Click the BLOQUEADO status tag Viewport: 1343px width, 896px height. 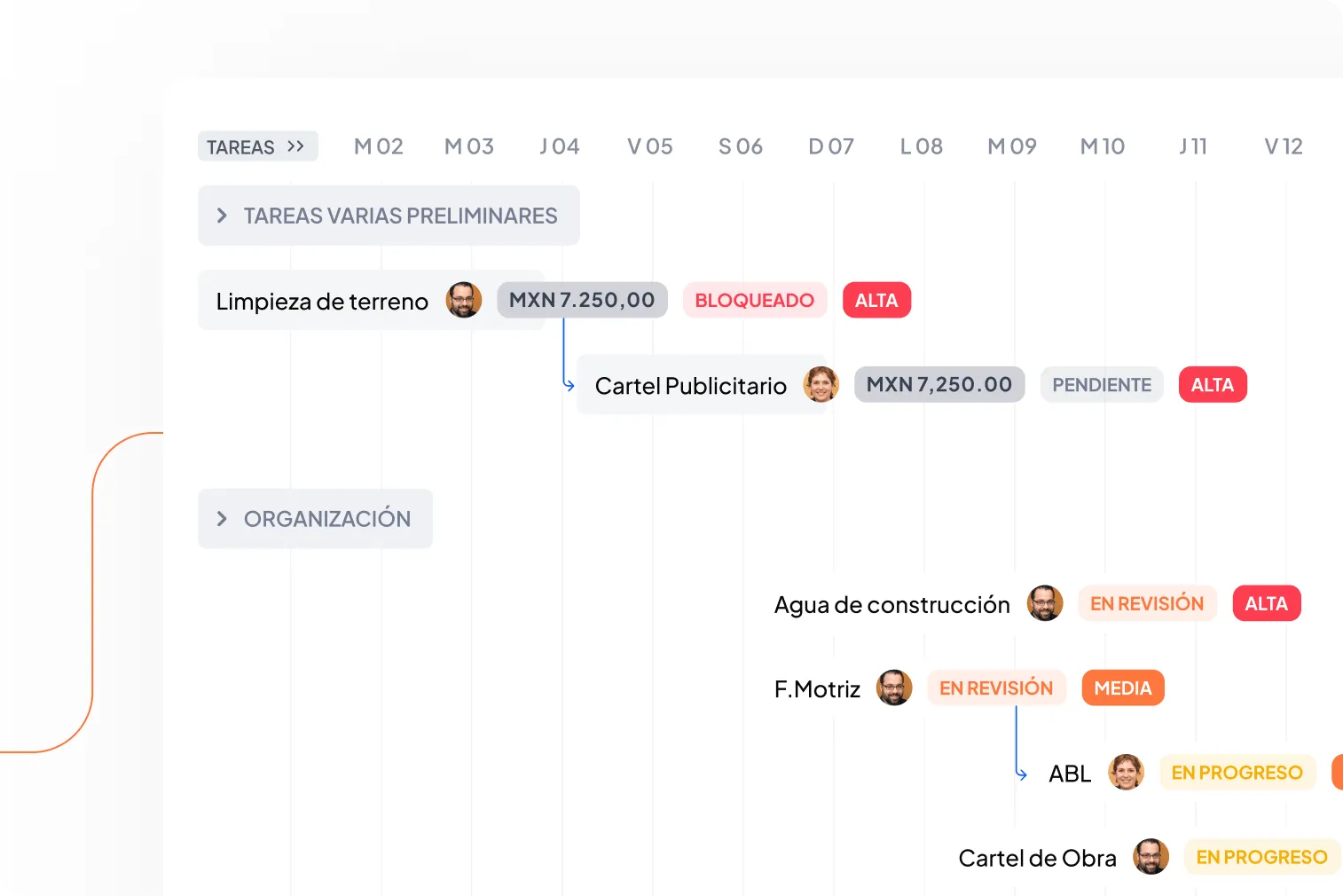click(x=754, y=300)
